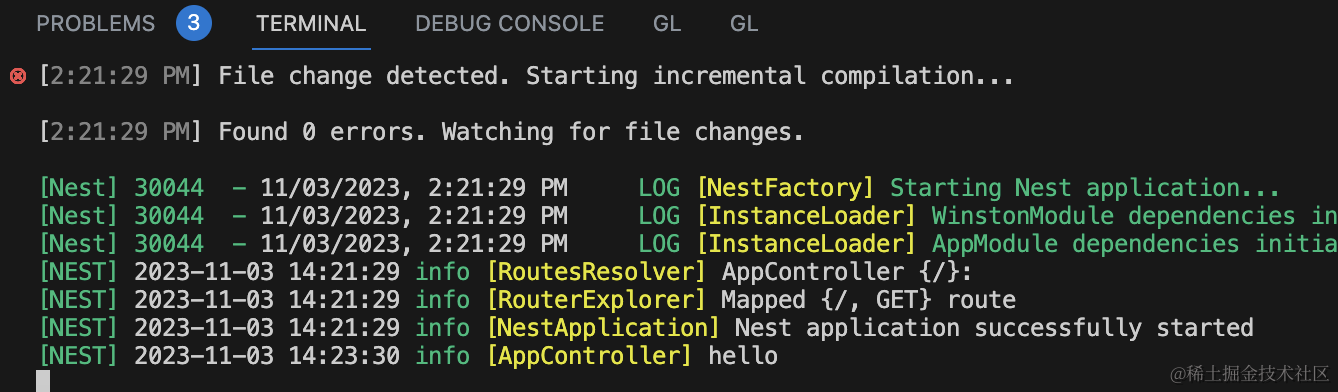The image size is (1338, 392).
Task: Switch to the TERMINAL tab
Action: 311,23
